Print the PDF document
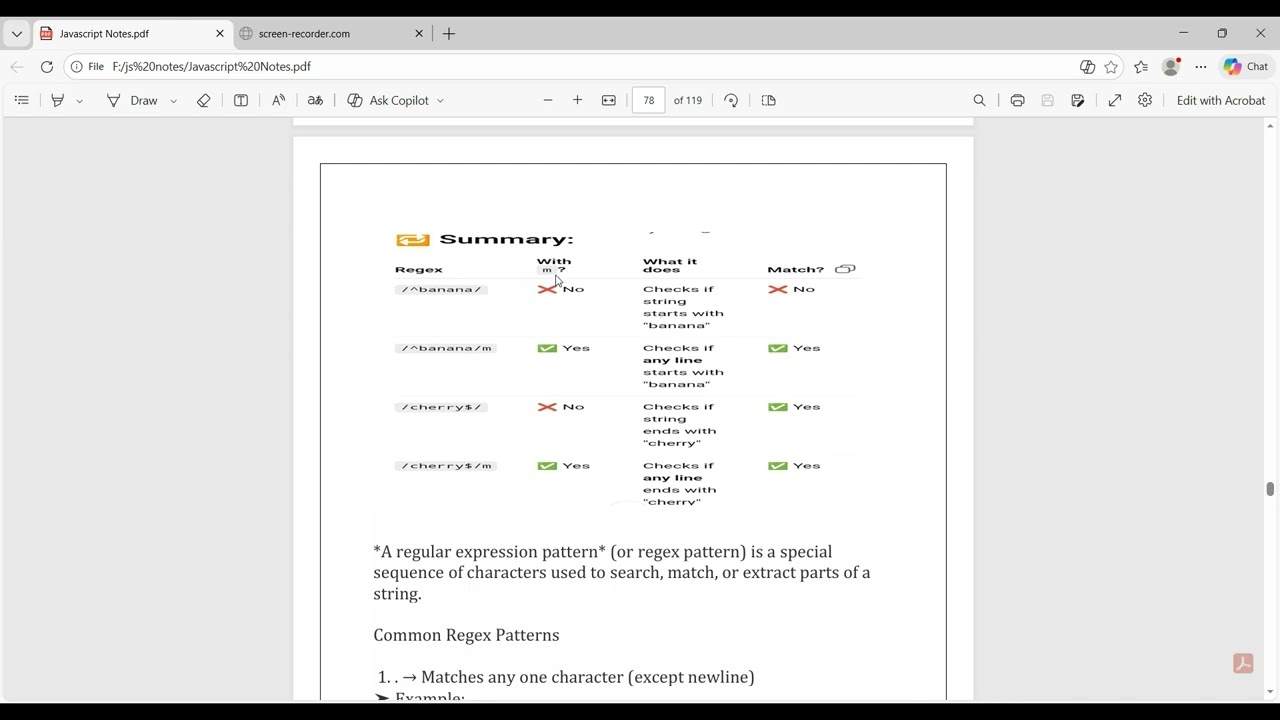The width and height of the screenshot is (1280, 720). [x=1017, y=100]
